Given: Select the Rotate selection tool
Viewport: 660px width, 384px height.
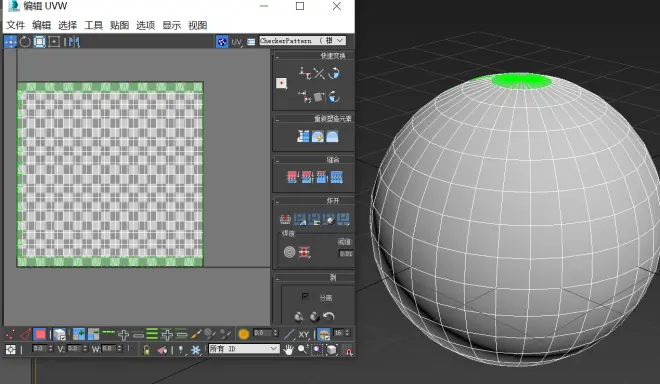Looking at the screenshot, I should tap(25, 42).
